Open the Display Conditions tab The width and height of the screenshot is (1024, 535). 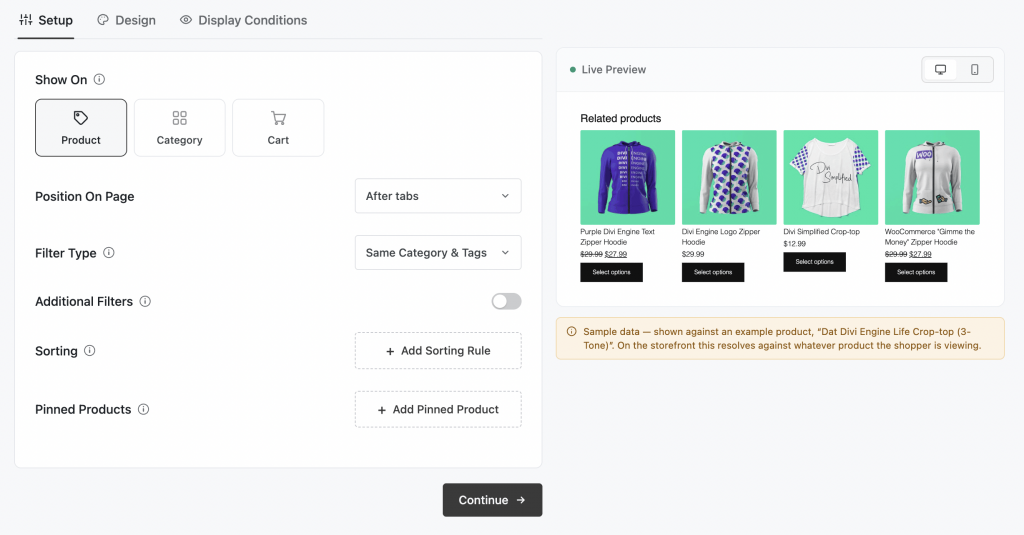pos(244,20)
